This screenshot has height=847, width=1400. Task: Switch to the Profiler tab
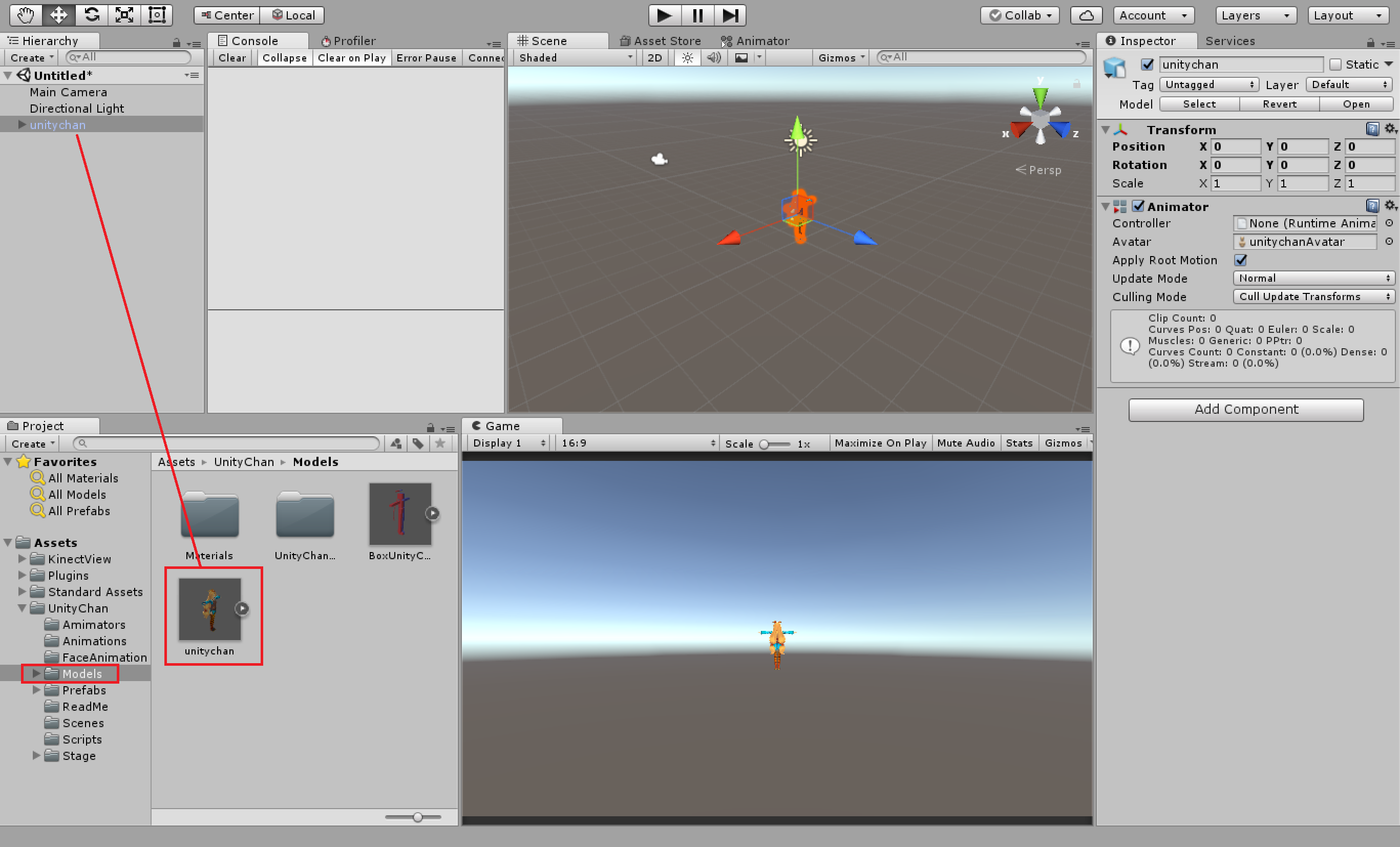coord(348,41)
